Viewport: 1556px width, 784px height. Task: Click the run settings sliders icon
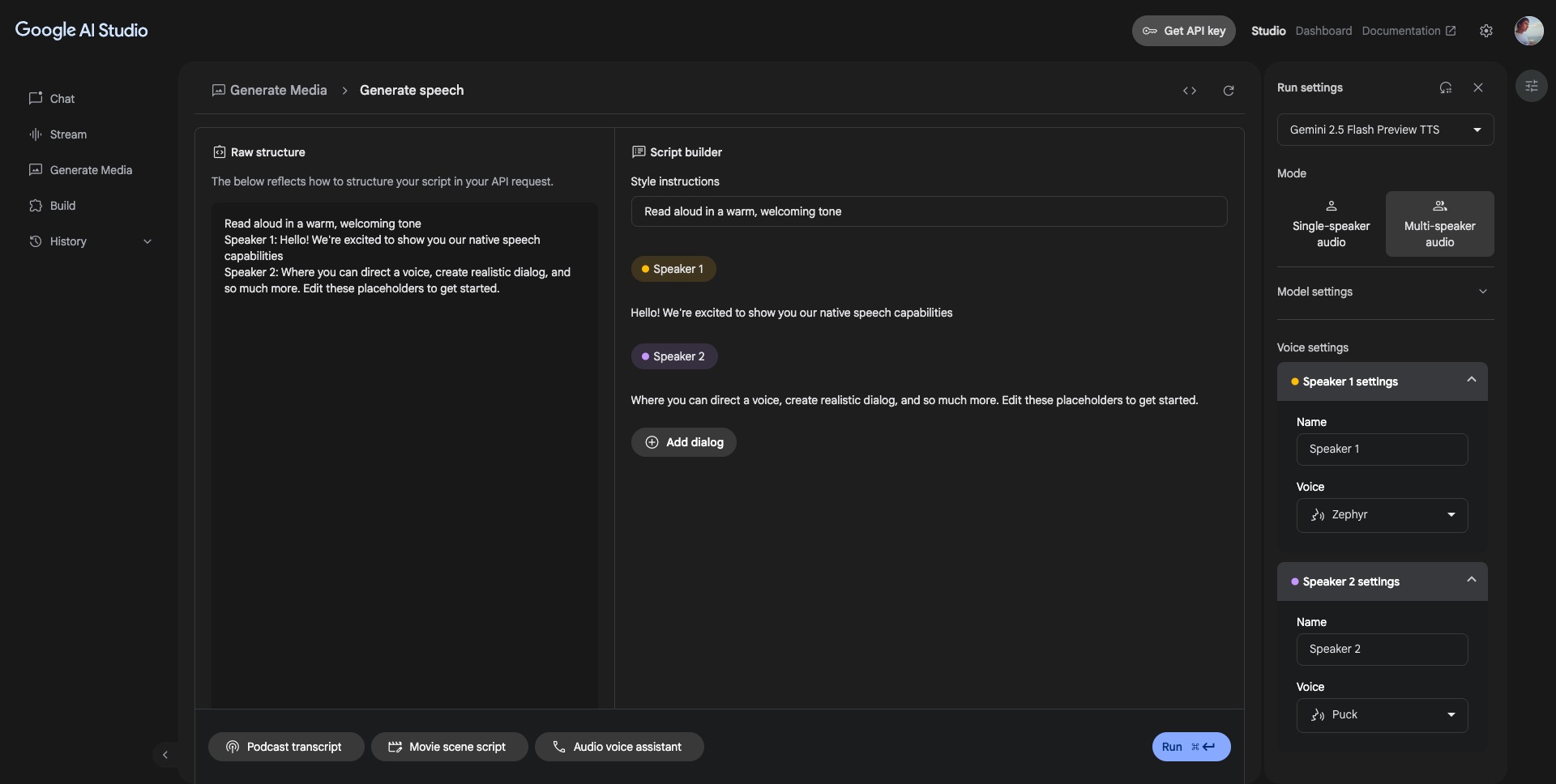(x=1532, y=86)
